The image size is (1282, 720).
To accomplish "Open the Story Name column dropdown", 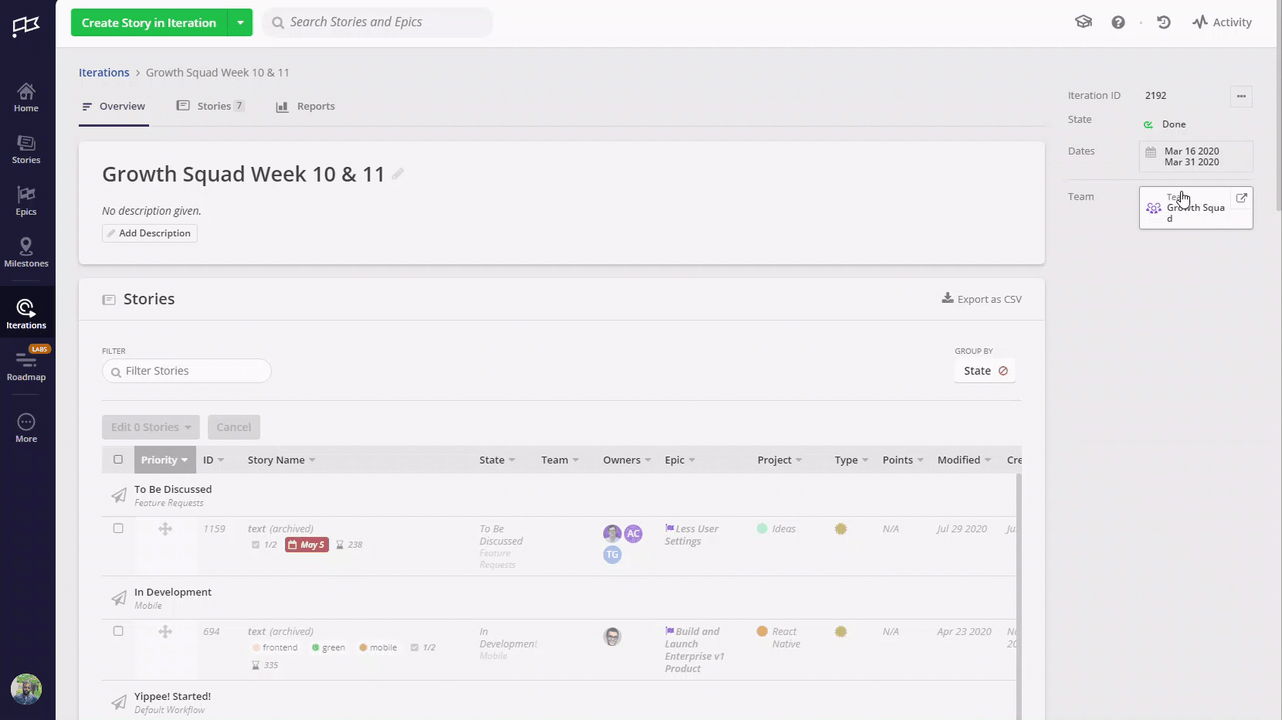I will click(282, 460).
